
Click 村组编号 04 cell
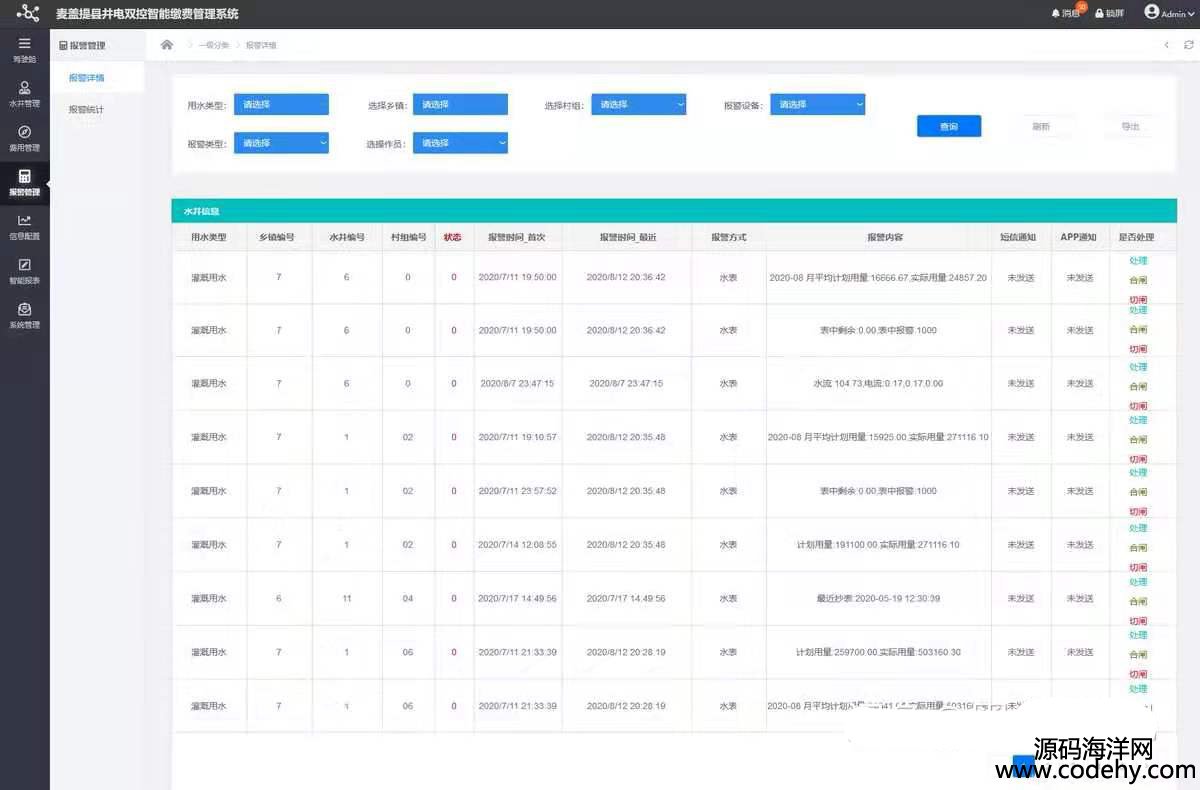[x=408, y=598]
